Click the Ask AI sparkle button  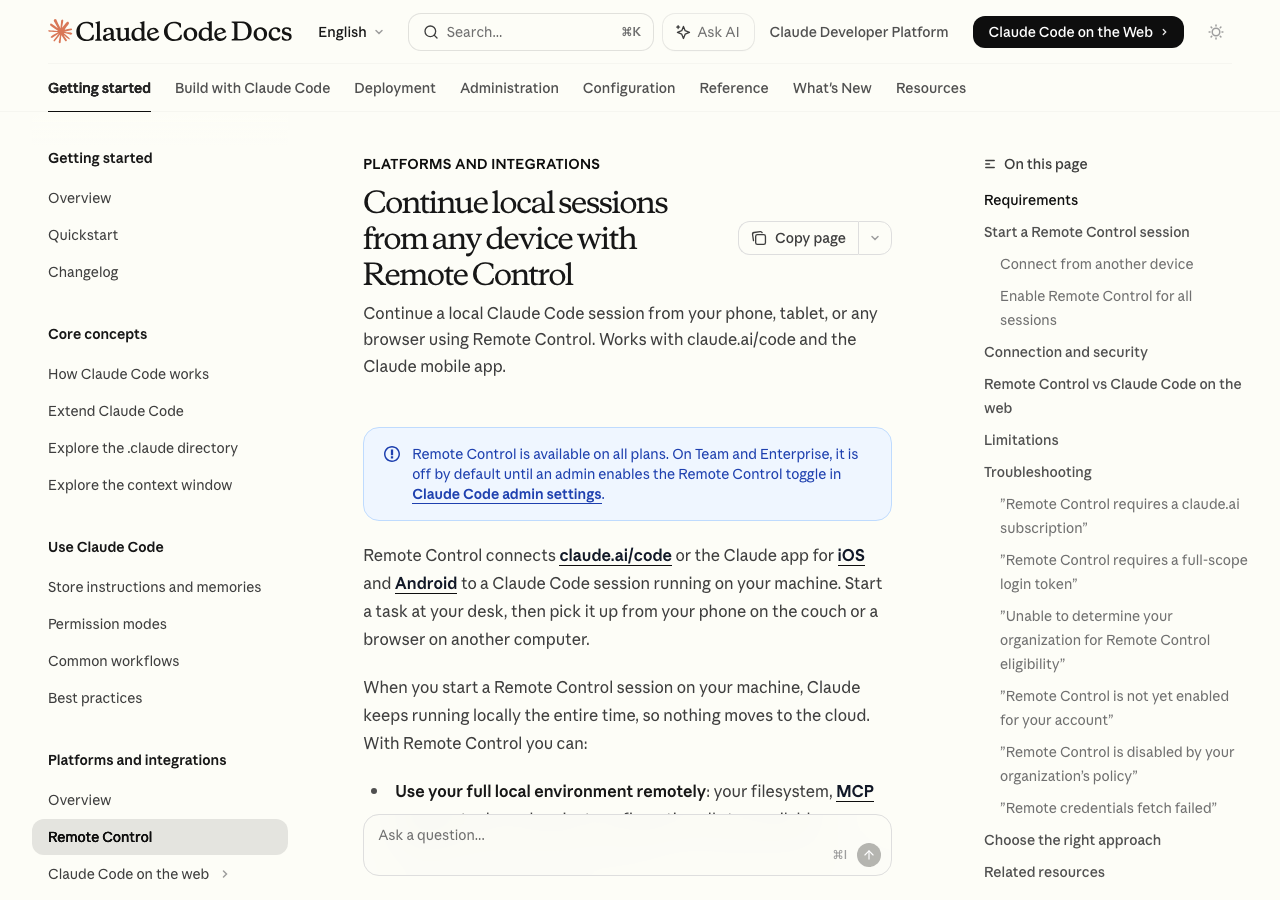click(708, 32)
